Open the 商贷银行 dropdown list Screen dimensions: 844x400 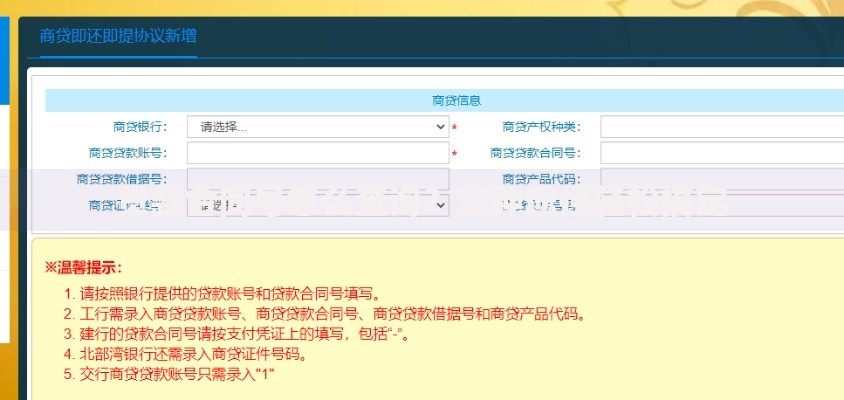point(317,127)
